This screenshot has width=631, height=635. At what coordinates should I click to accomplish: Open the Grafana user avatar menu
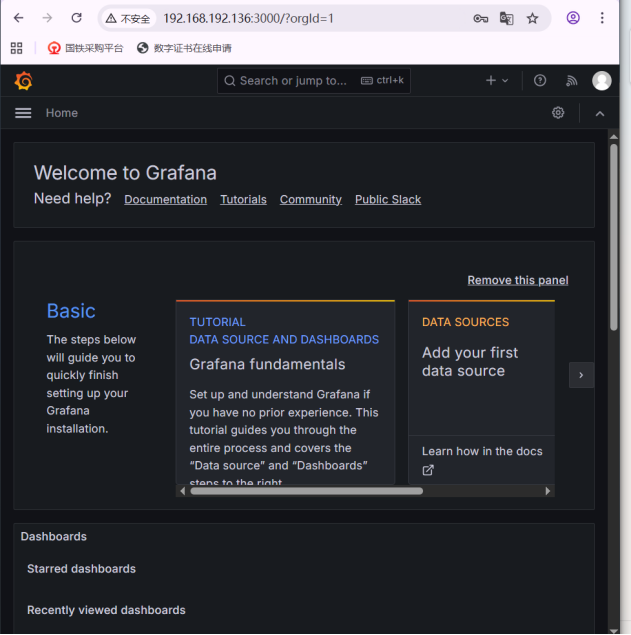tap(601, 81)
